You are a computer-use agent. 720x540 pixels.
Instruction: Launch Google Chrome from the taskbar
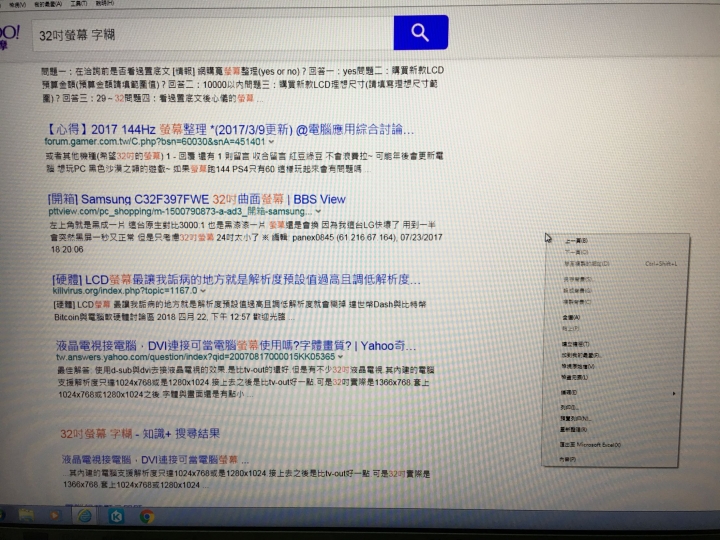pos(147,517)
